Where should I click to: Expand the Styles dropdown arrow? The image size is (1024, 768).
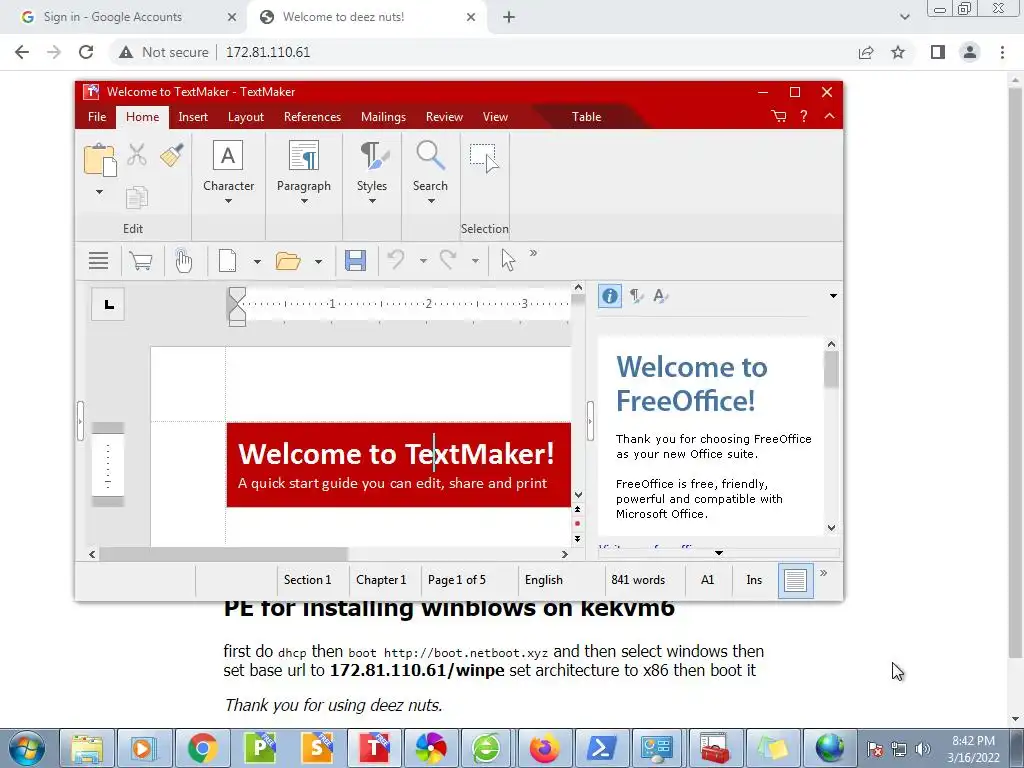coord(372,201)
